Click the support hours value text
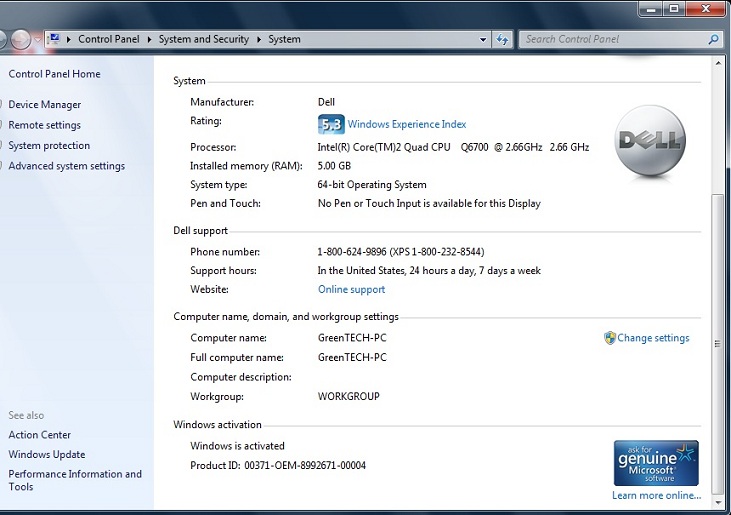731x515 pixels. click(x=429, y=271)
